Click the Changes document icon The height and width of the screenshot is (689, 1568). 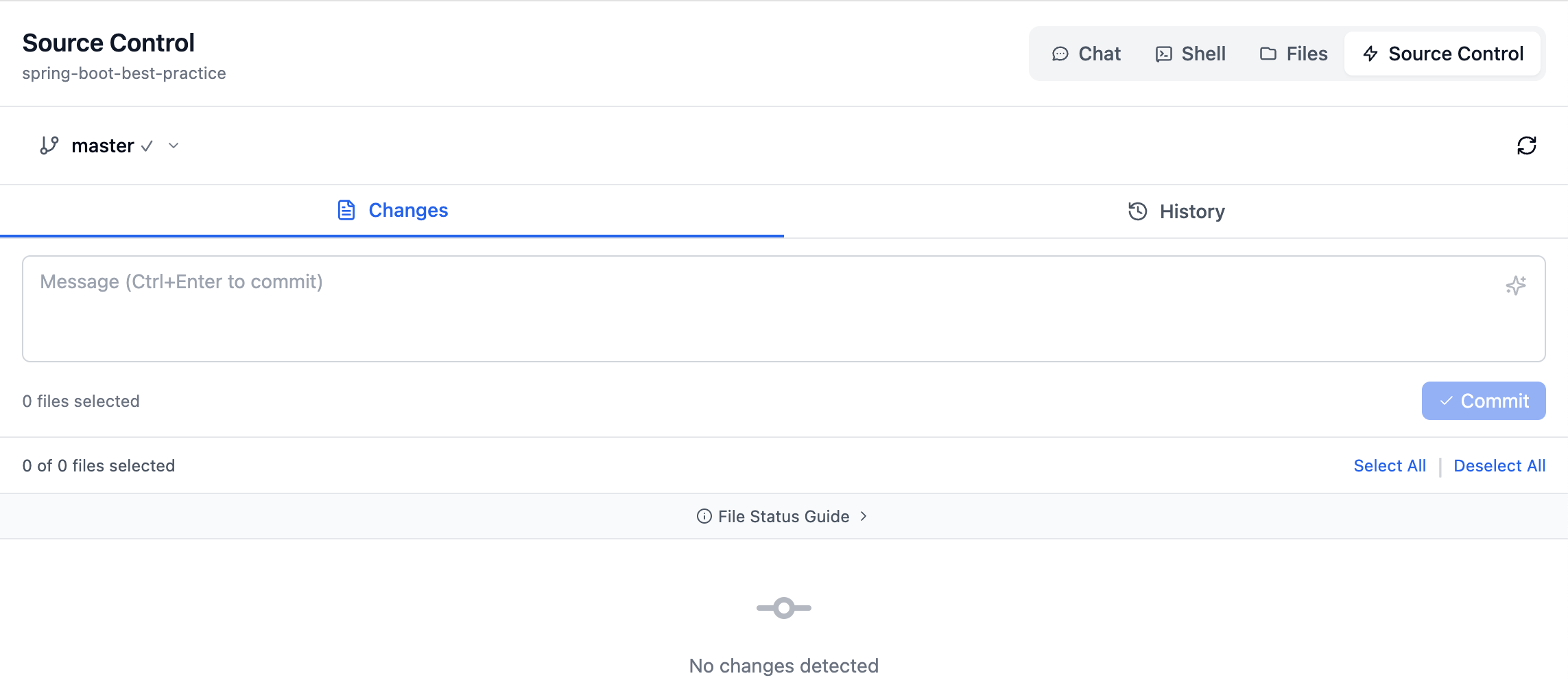pos(346,210)
